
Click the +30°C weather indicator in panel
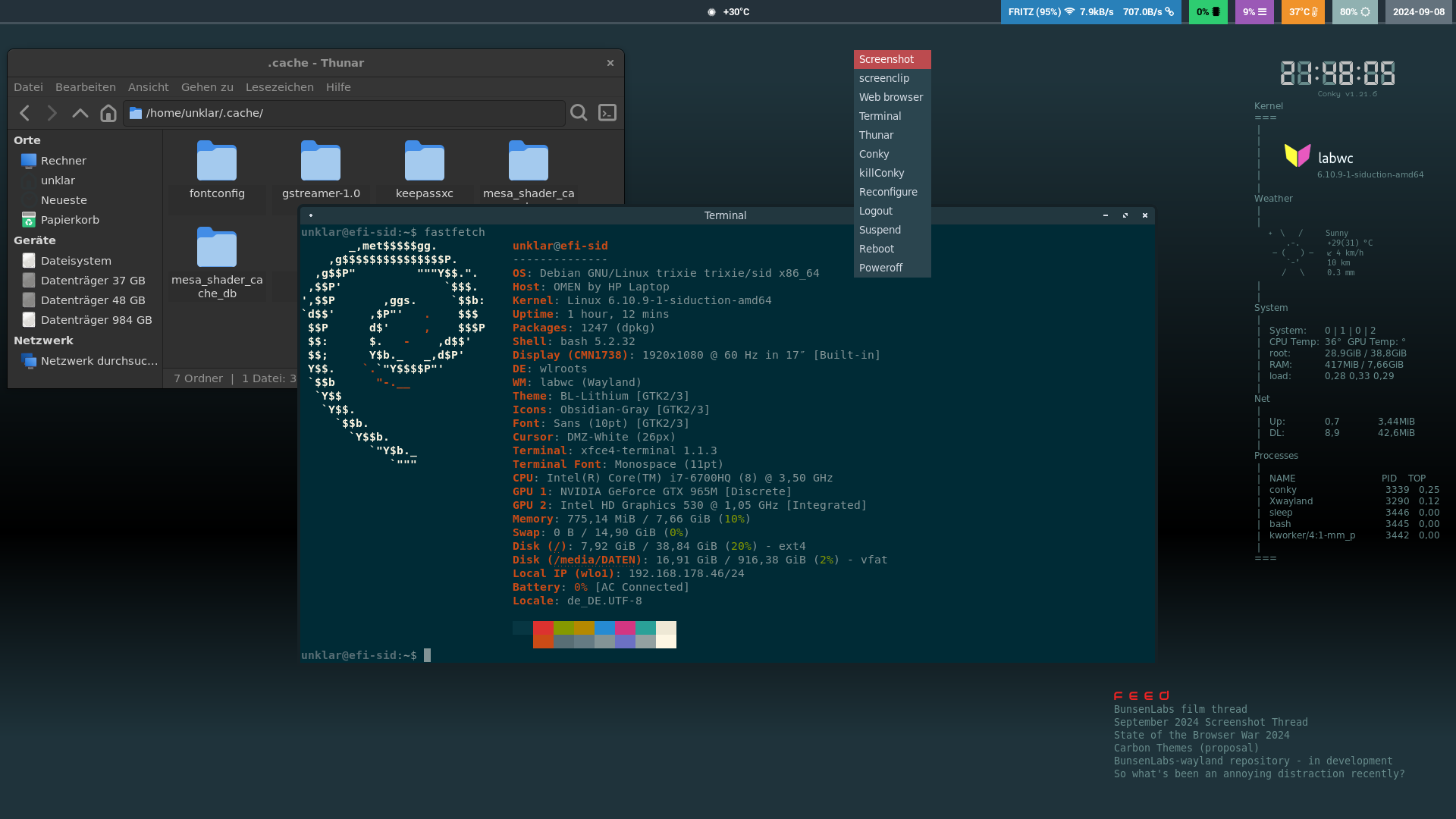pyautogui.click(x=729, y=12)
